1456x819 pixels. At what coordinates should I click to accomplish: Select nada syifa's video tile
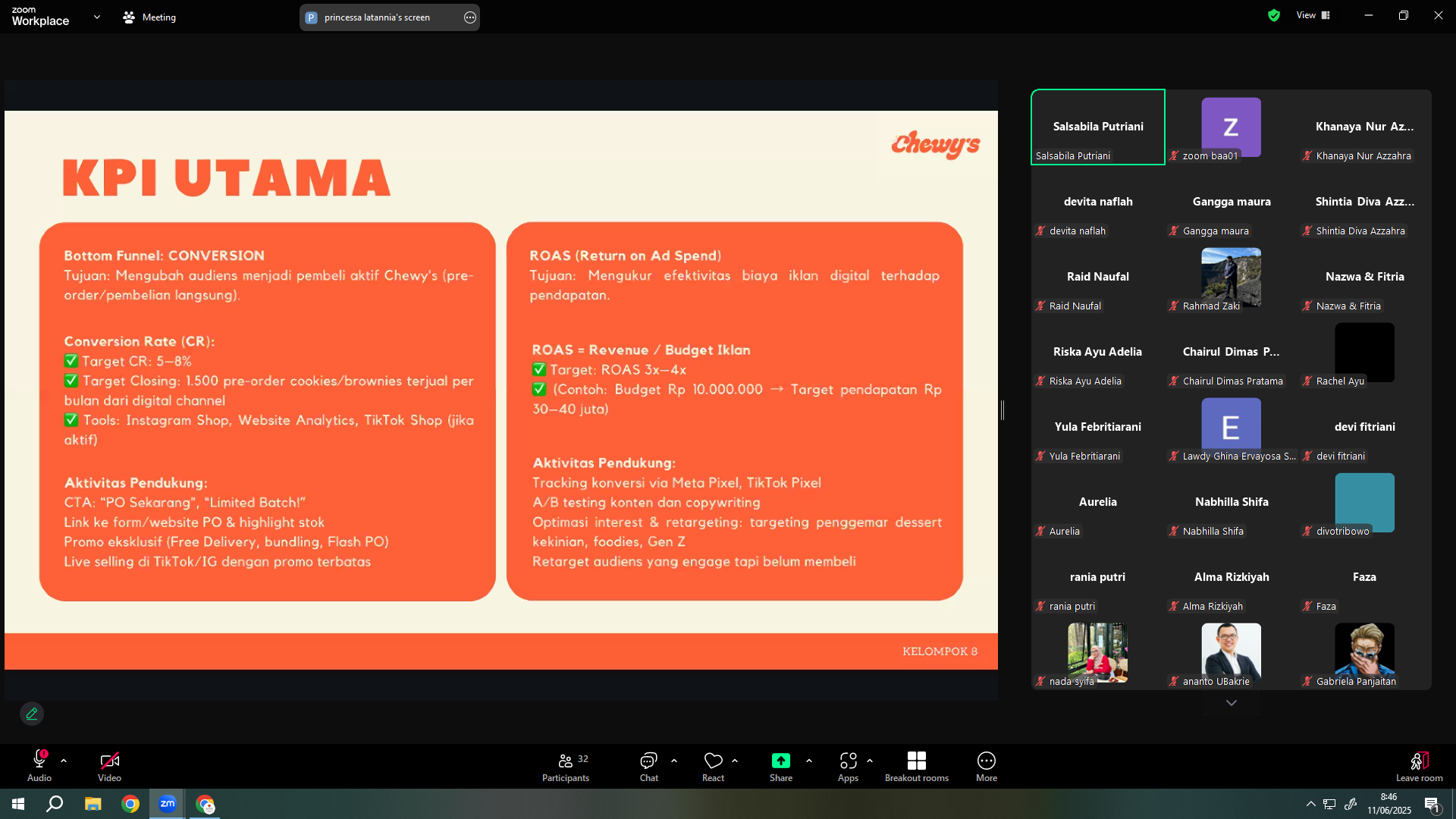tap(1098, 652)
